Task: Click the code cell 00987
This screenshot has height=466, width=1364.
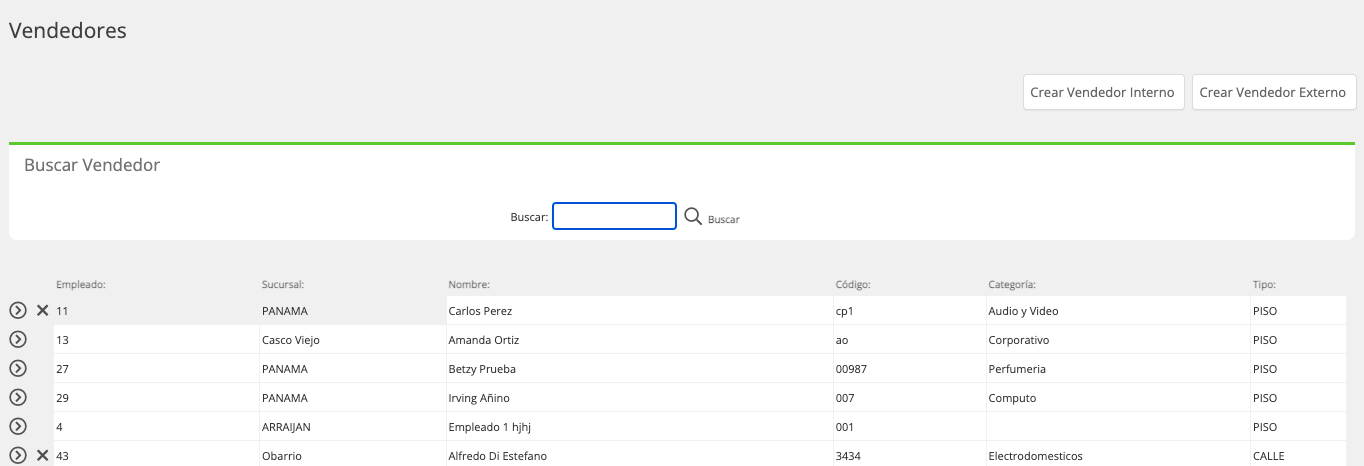Action: (908, 369)
